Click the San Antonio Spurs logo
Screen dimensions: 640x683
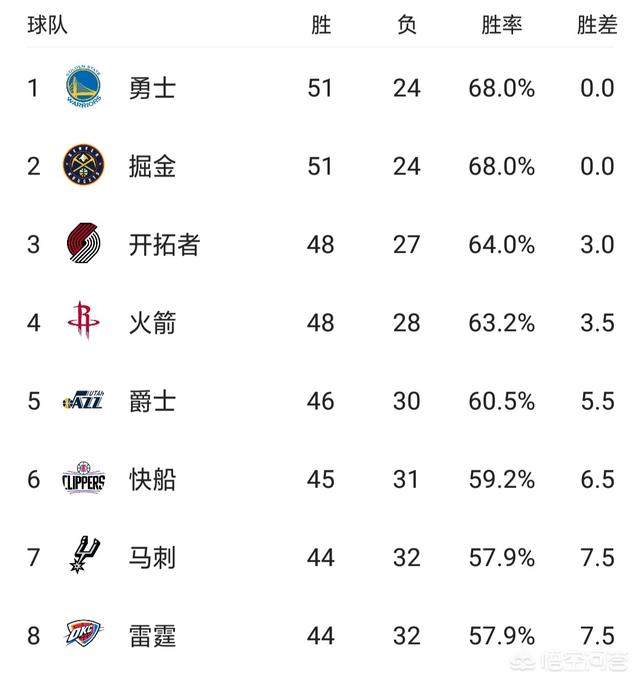(85, 555)
